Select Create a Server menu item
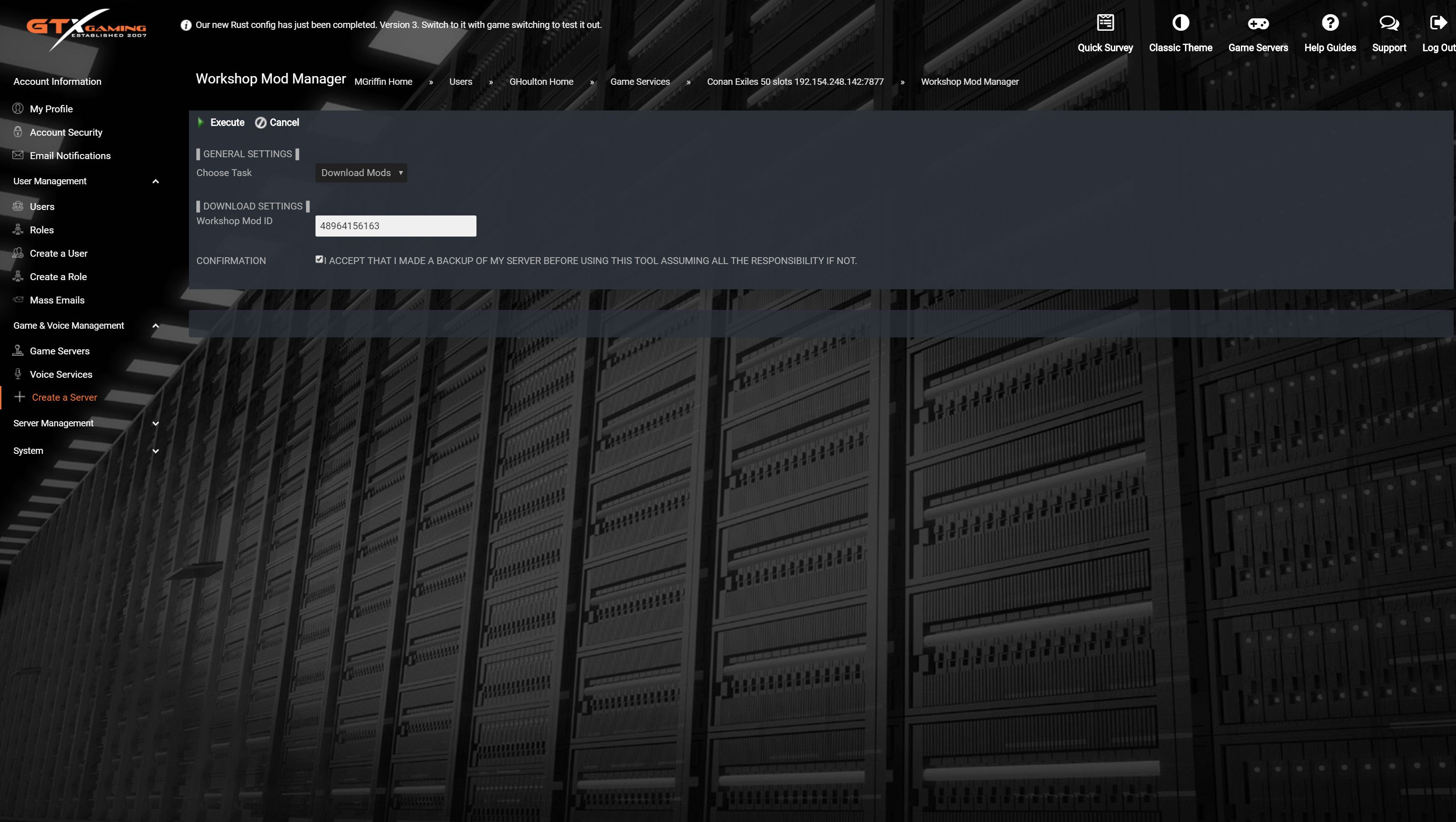 (65, 397)
